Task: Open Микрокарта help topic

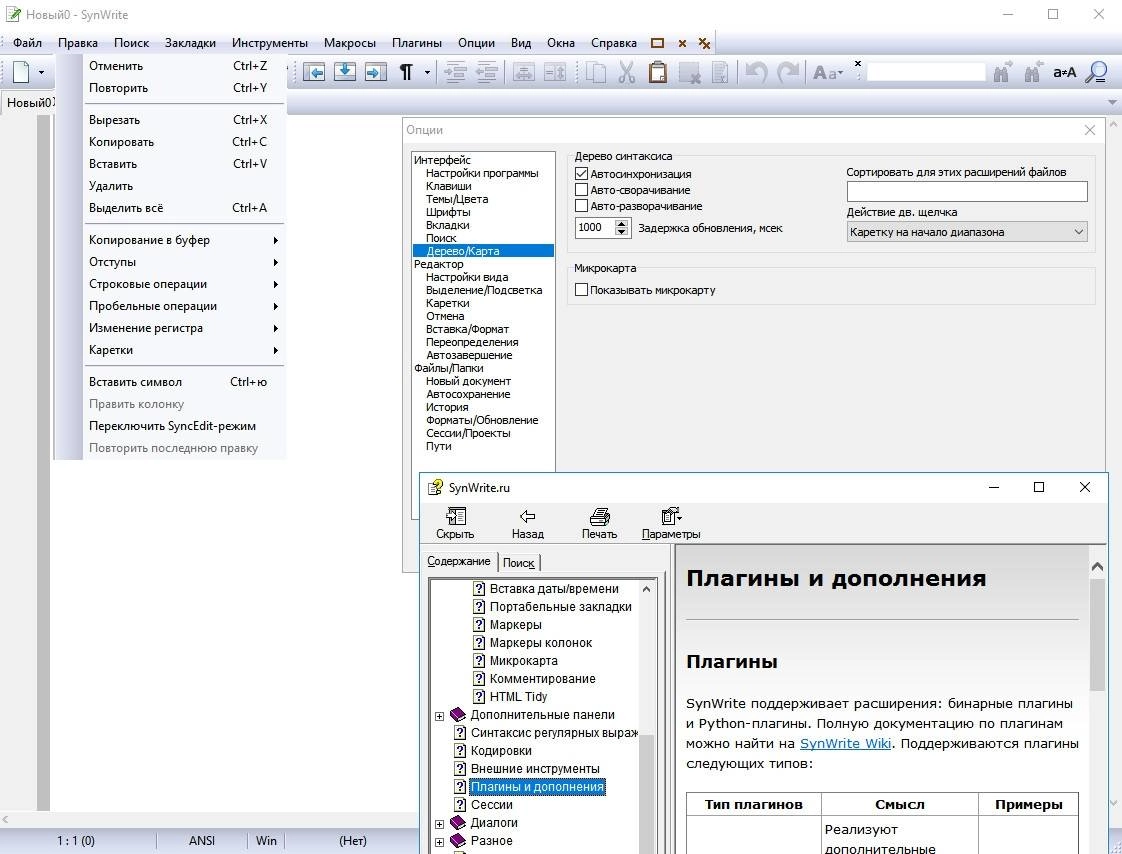Action: (523, 661)
